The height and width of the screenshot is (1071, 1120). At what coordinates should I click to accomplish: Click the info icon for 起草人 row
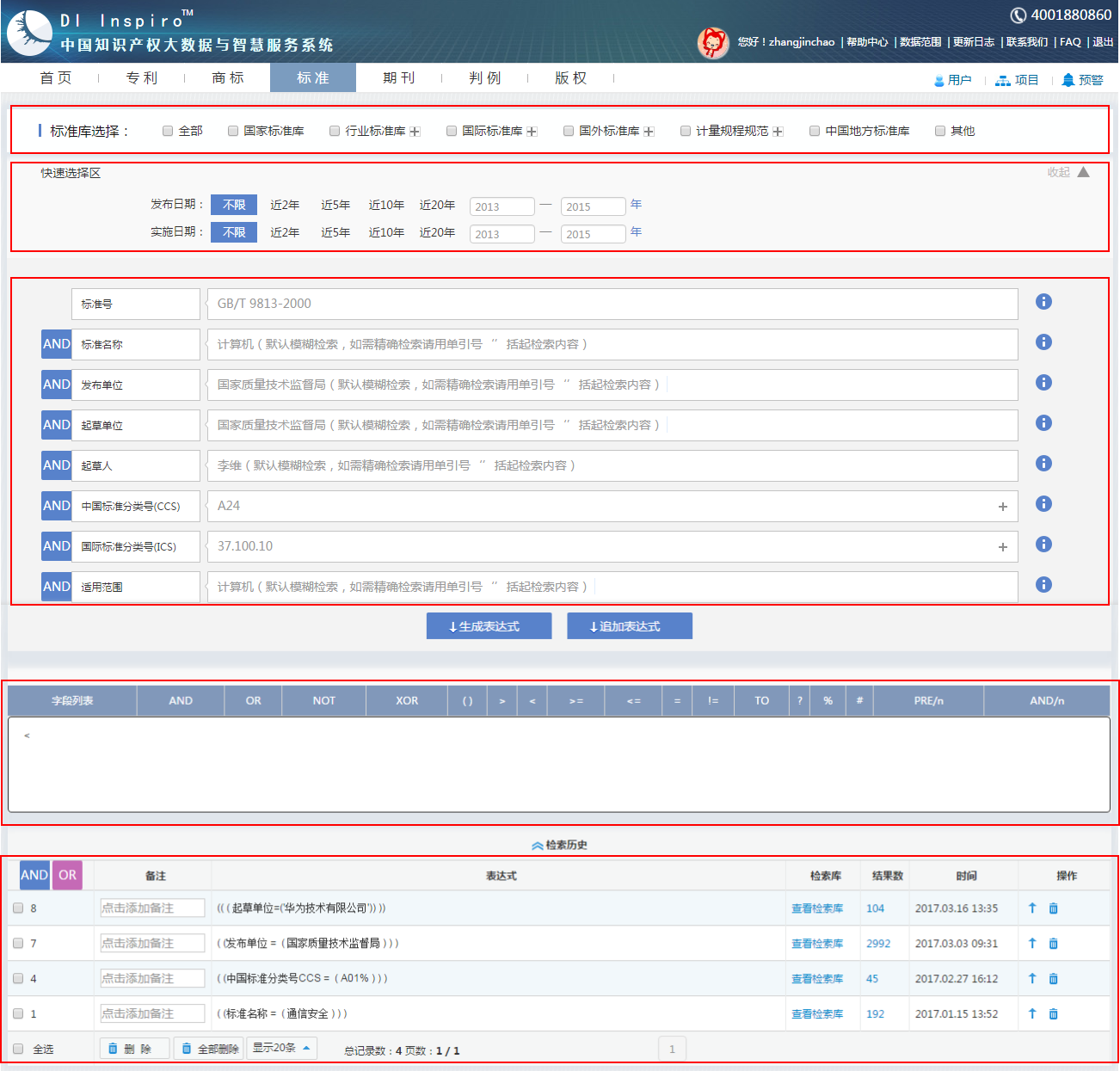1043,464
